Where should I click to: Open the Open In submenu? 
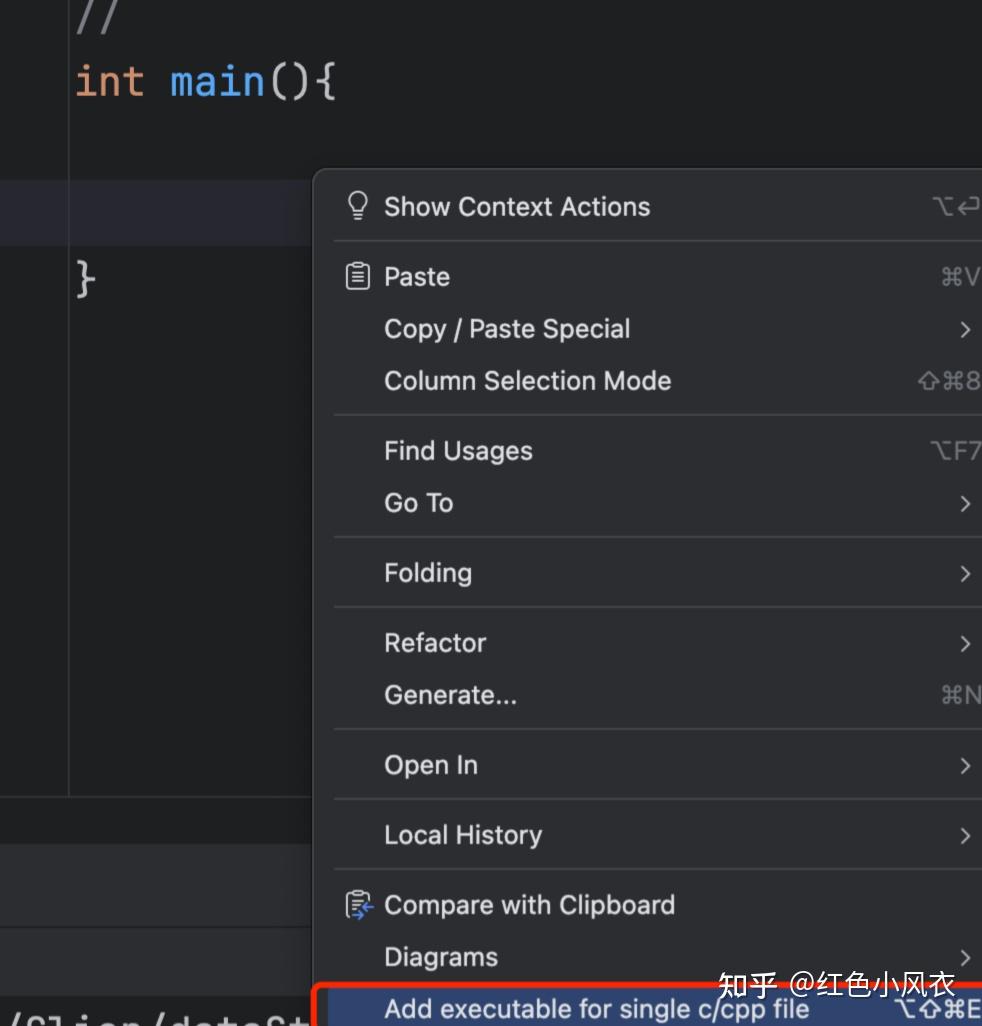point(430,765)
